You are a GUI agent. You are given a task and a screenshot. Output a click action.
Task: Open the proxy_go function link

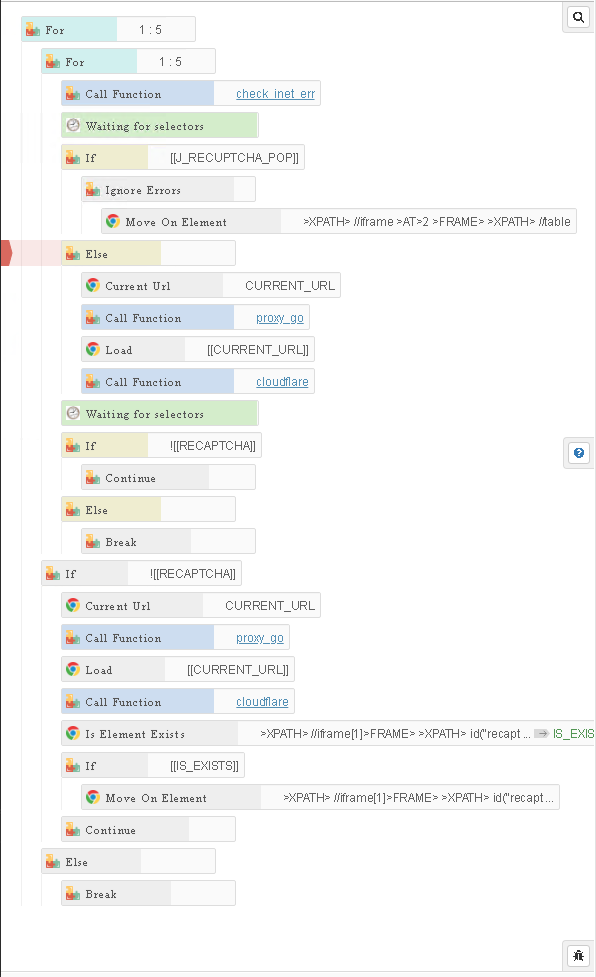pyautogui.click(x=278, y=317)
